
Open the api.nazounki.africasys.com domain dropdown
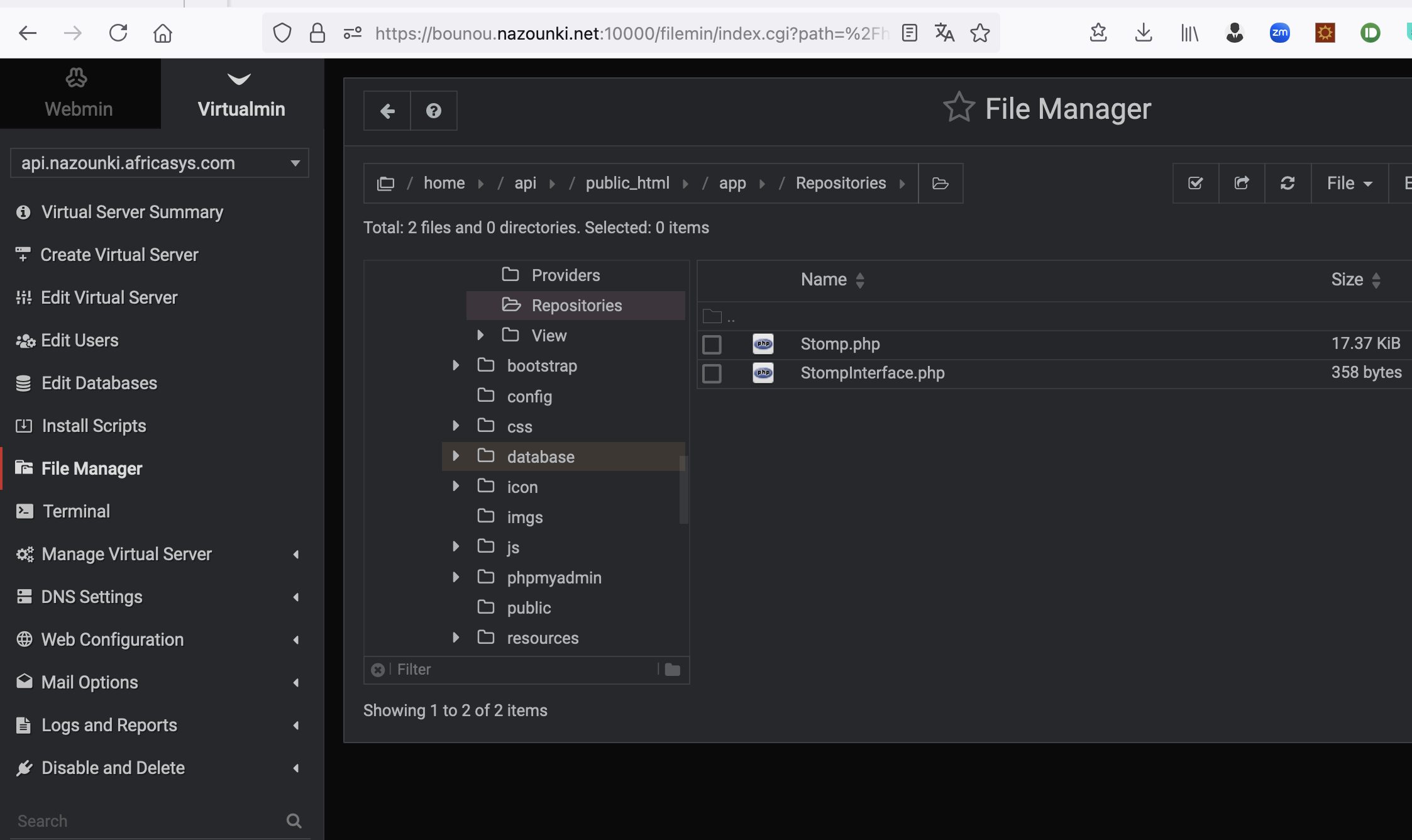click(x=160, y=163)
